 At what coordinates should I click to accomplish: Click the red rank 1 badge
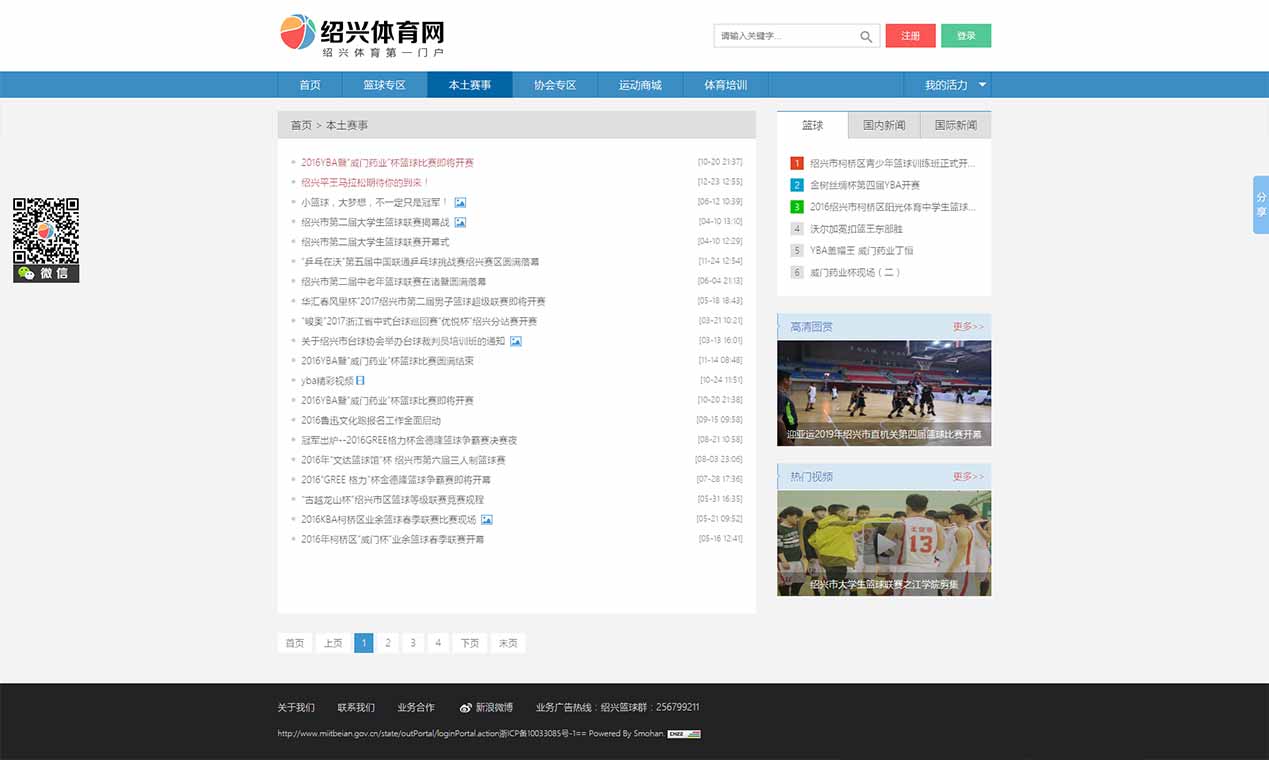tap(797, 163)
